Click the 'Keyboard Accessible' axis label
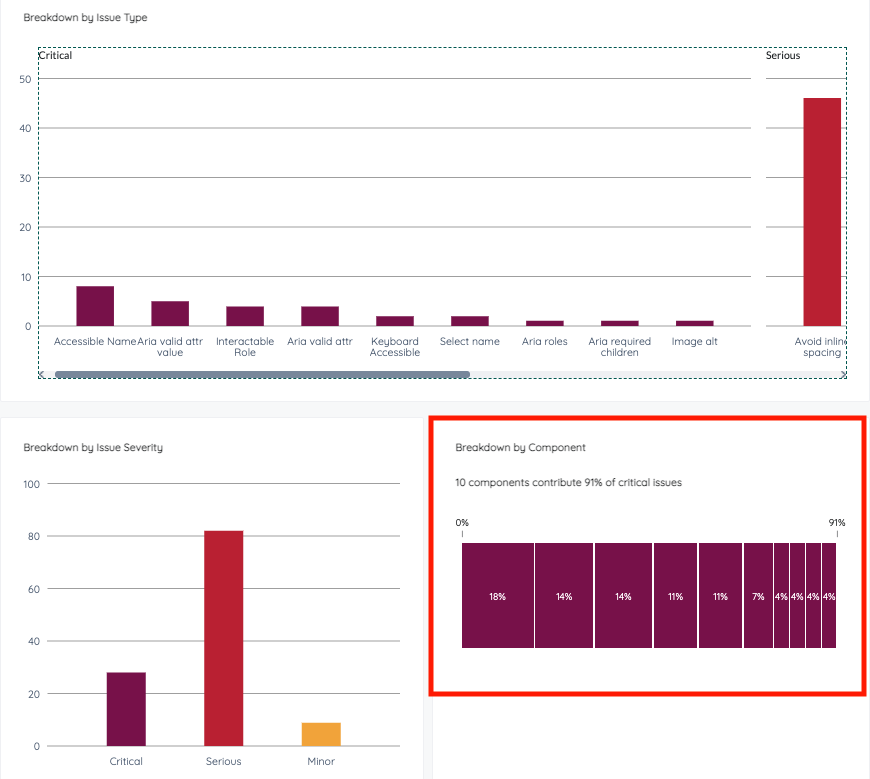 click(394, 347)
